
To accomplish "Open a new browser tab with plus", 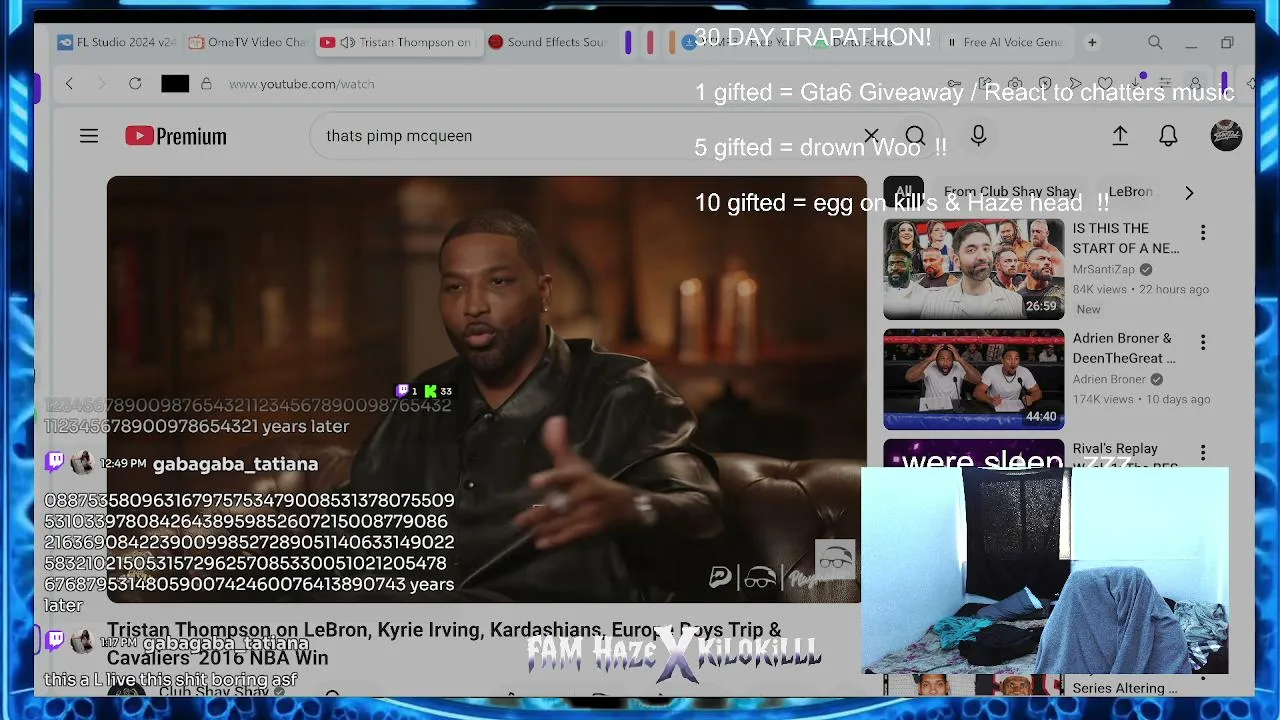I will point(1092,43).
